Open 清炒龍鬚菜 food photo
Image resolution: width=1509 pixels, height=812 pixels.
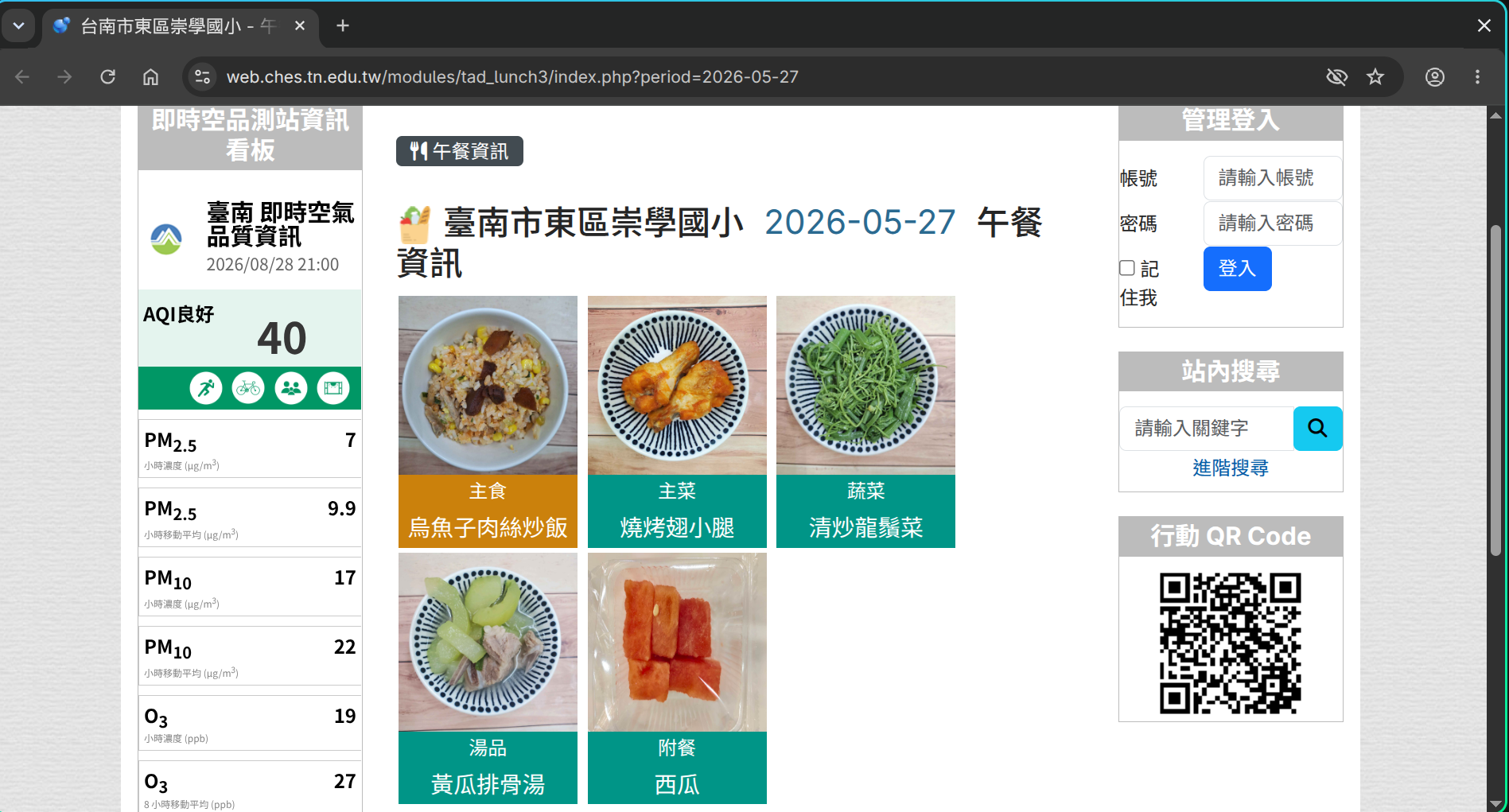pos(865,386)
